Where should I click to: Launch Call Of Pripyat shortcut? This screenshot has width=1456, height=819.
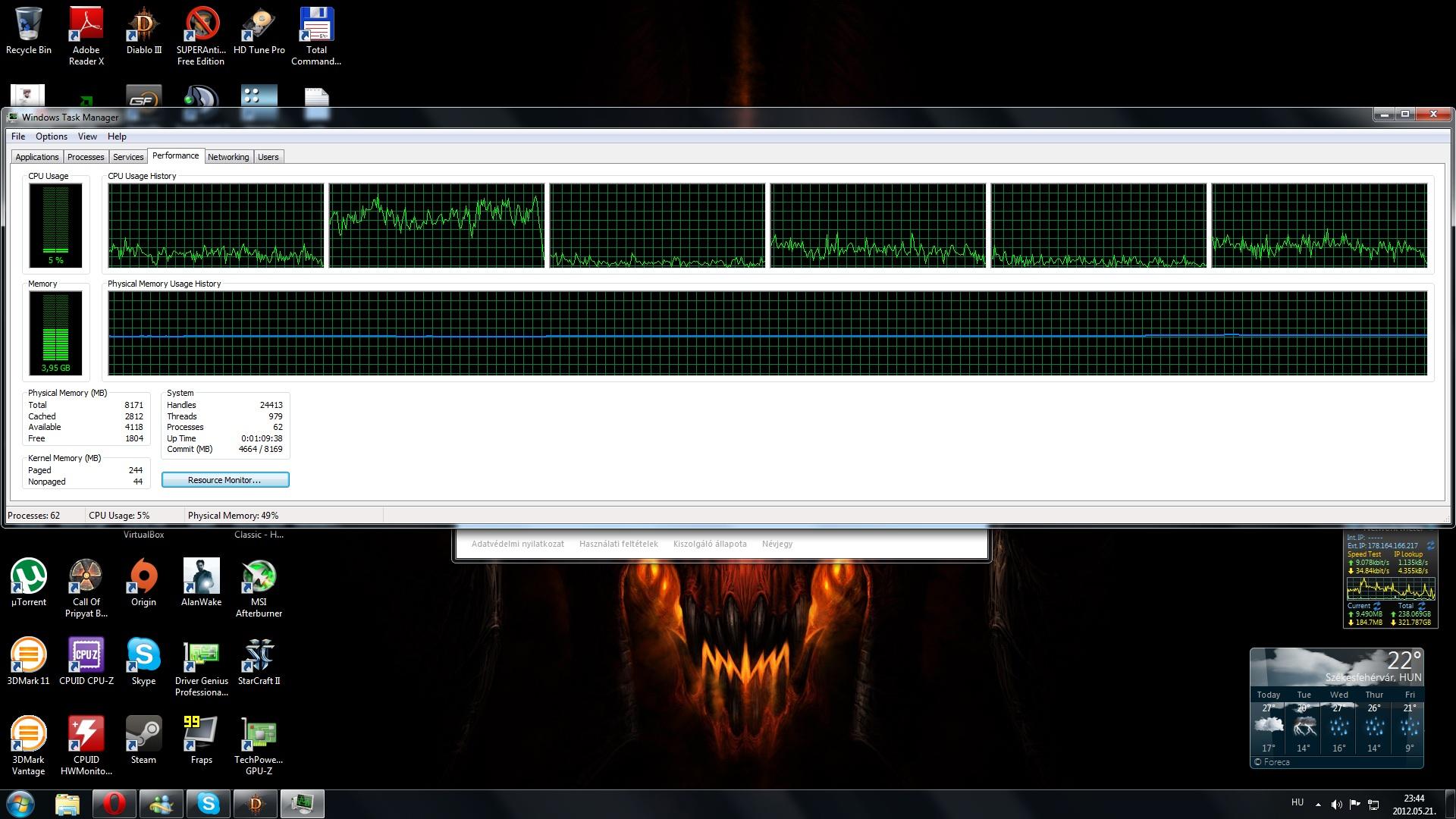(86, 588)
